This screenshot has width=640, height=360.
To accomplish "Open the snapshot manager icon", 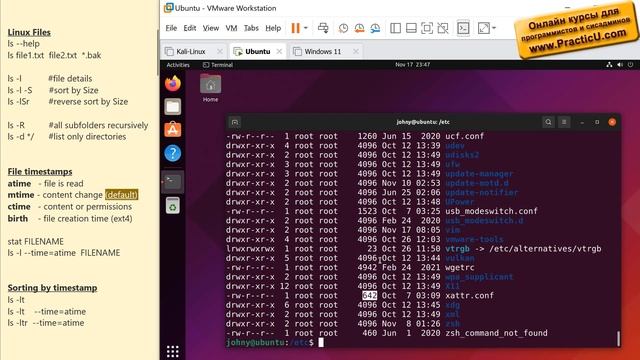I will (375, 28).
